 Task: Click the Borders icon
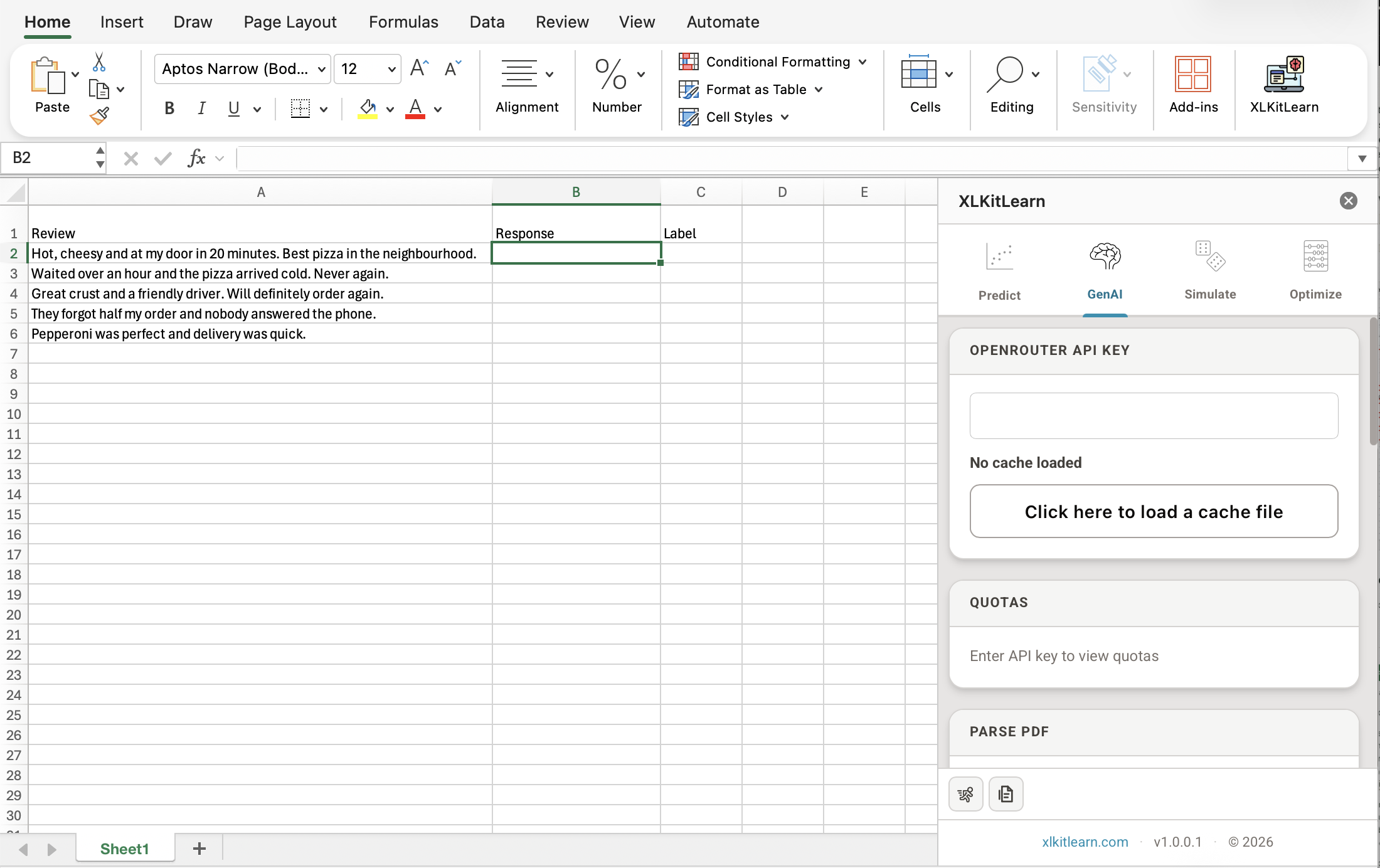point(300,109)
